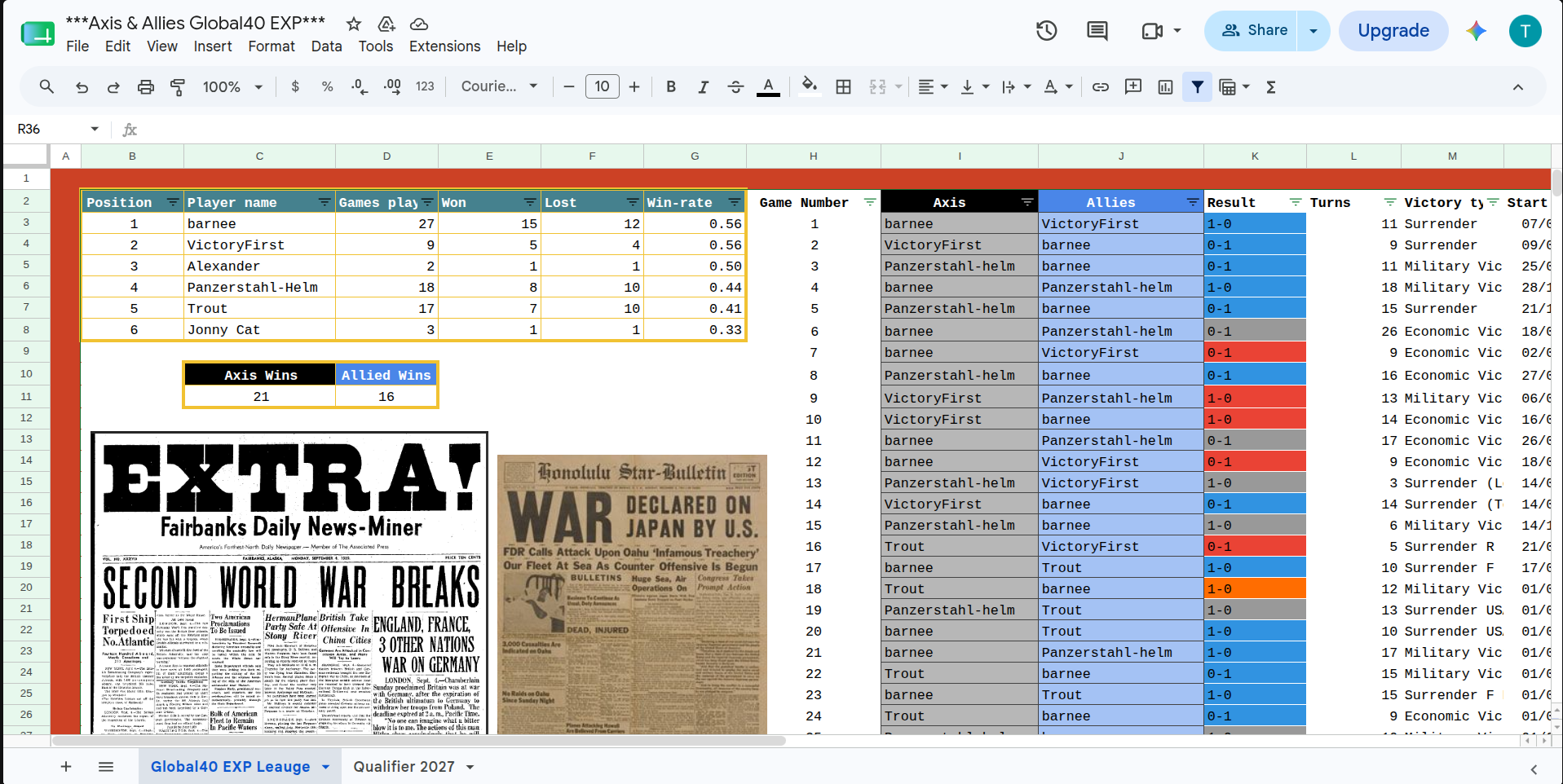Click the Functions sigma icon

[1270, 86]
